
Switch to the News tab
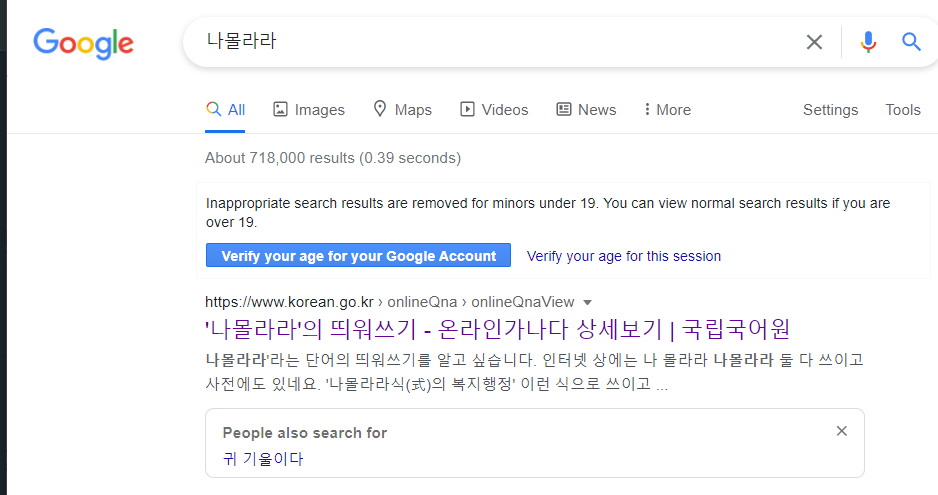coord(586,110)
